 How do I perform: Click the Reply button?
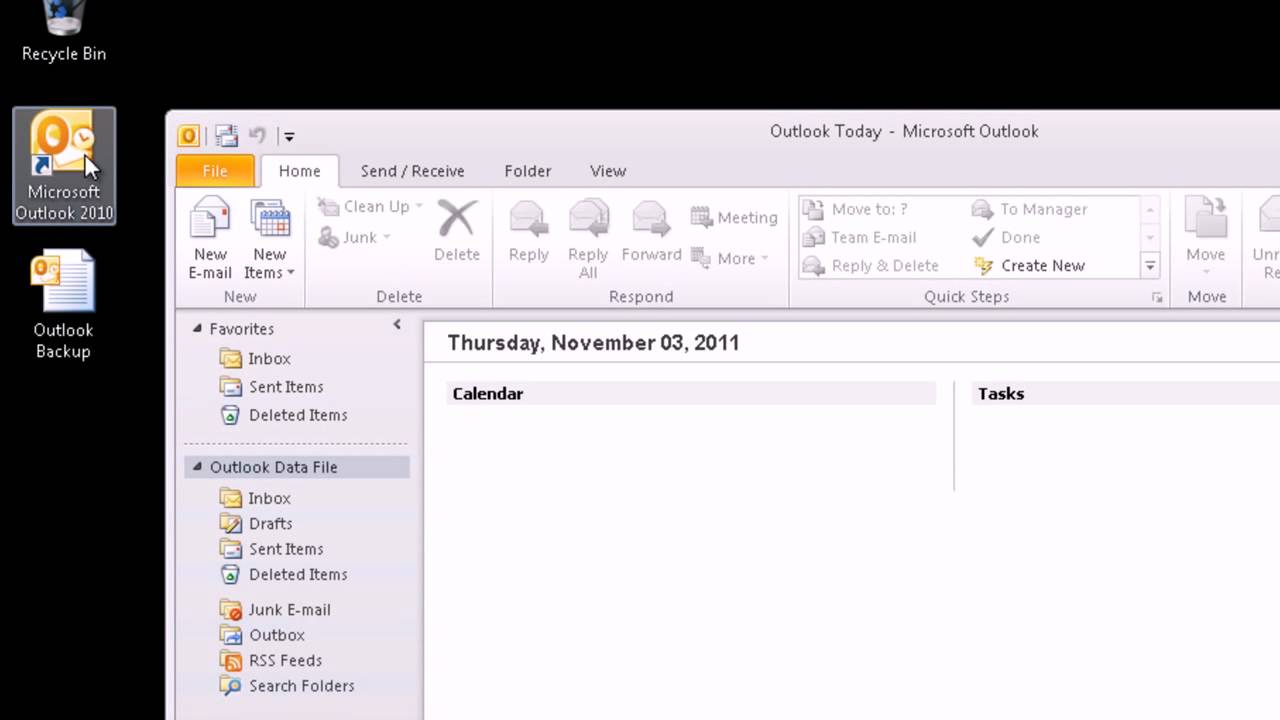coord(528,231)
